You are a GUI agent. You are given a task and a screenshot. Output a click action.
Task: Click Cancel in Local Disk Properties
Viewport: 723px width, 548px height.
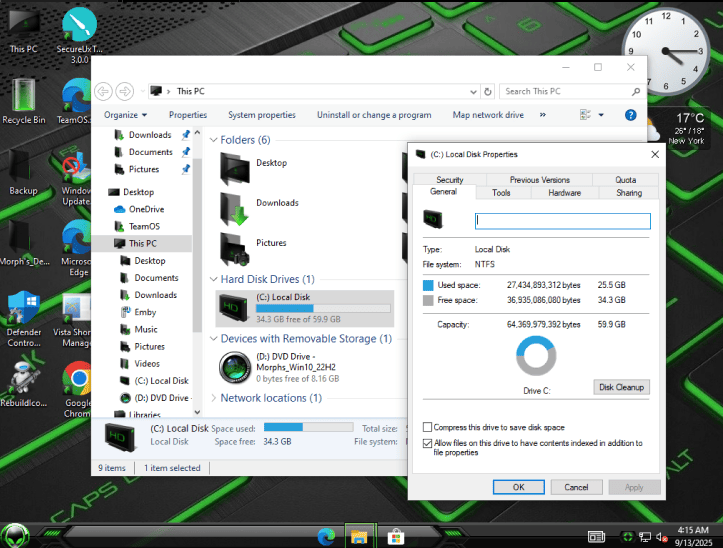[576, 487]
